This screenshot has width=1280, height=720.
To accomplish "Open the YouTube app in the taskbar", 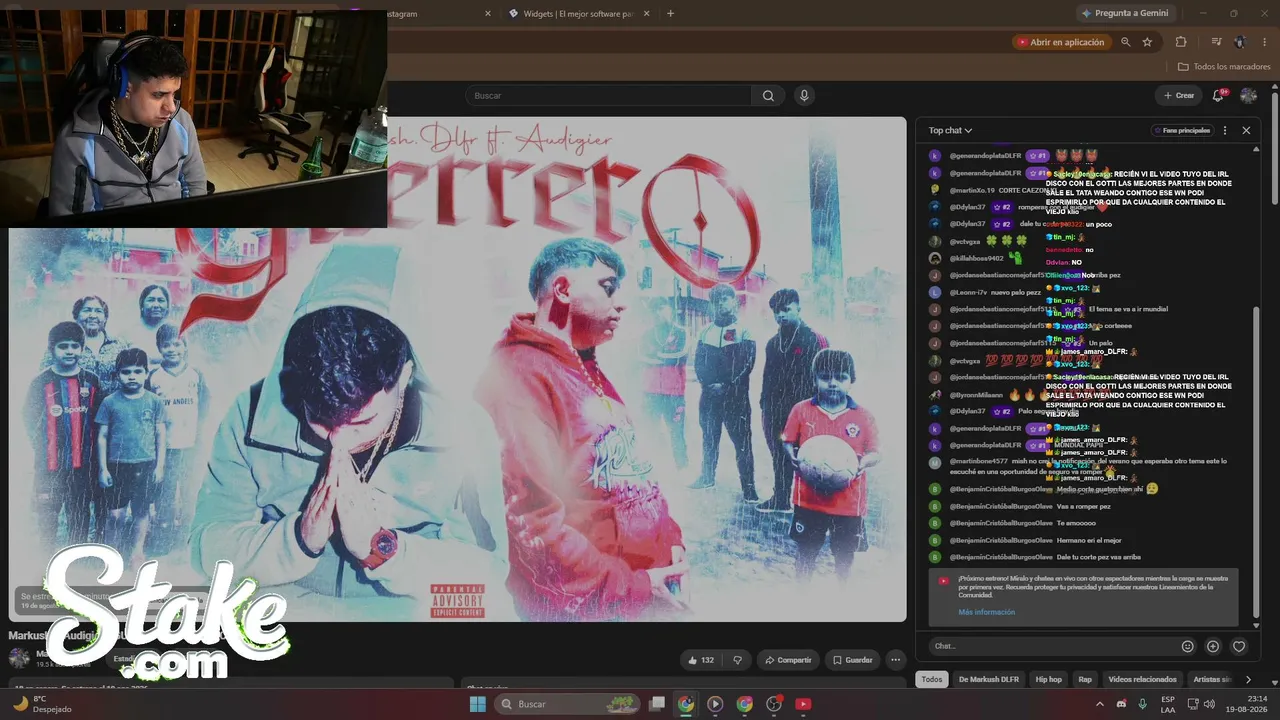I will click(x=803, y=704).
